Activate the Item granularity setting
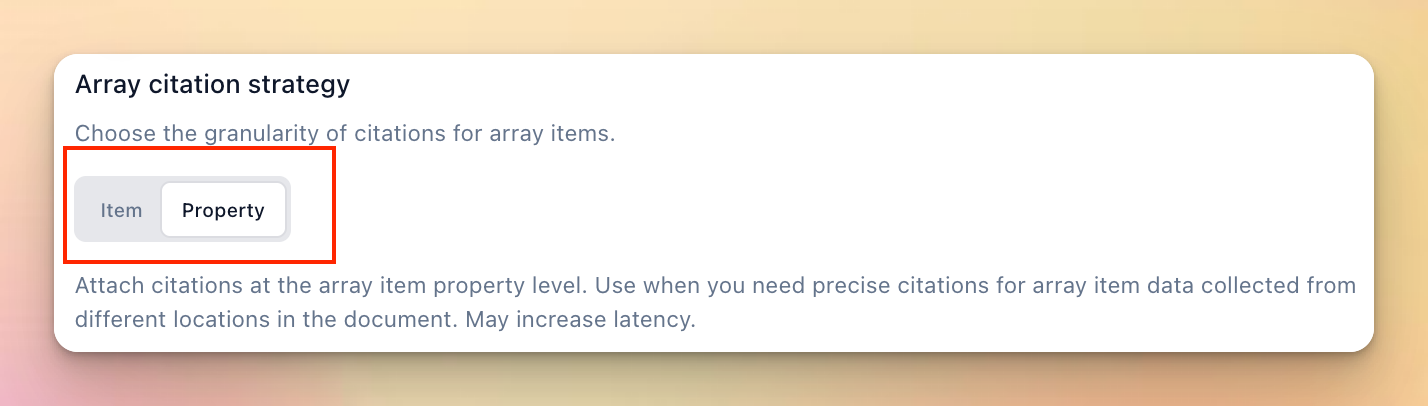Image resolution: width=1428 pixels, height=406 pixels. click(121, 211)
